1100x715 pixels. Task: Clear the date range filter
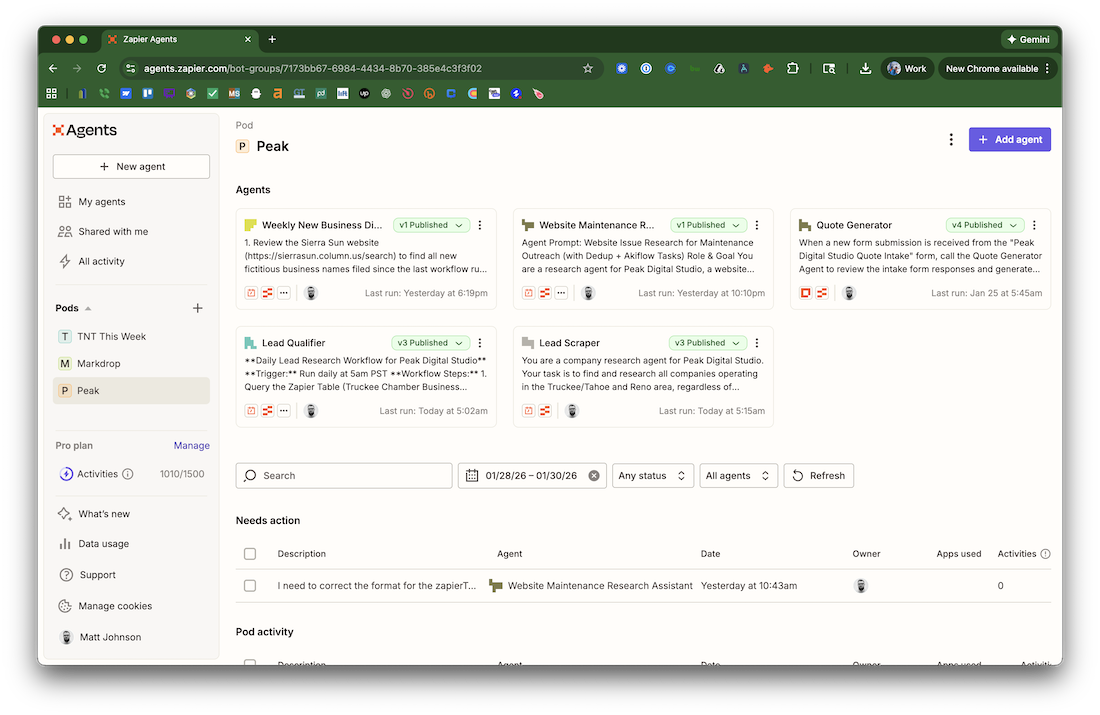click(x=593, y=476)
